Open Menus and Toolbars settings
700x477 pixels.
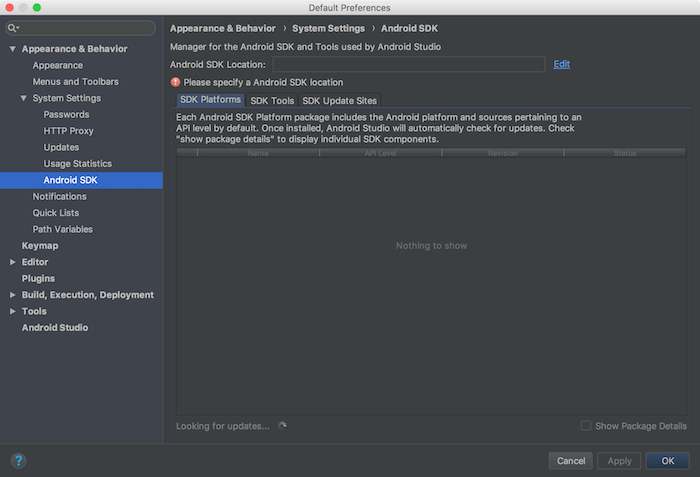click(75, 82)
